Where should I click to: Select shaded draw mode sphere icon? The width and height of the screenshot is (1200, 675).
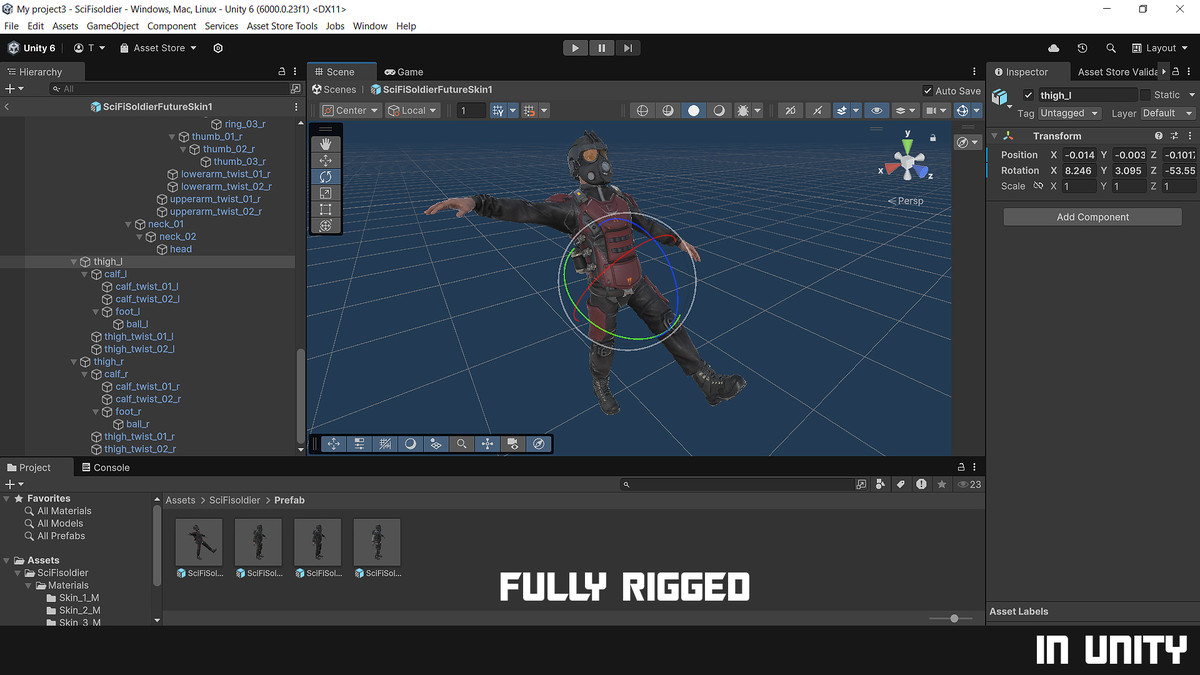click(694, 111)
